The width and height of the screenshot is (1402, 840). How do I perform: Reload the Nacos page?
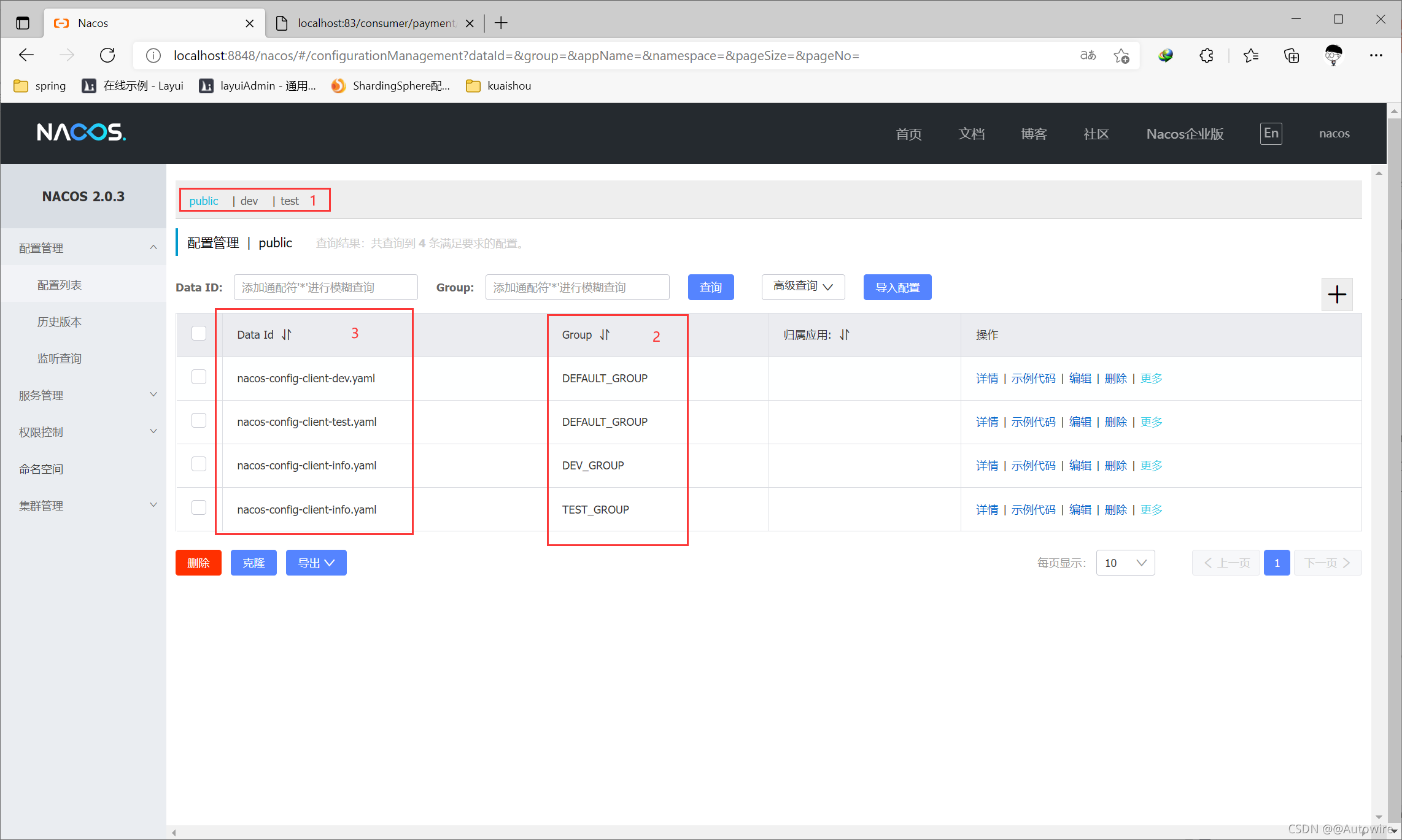(107, 55)
